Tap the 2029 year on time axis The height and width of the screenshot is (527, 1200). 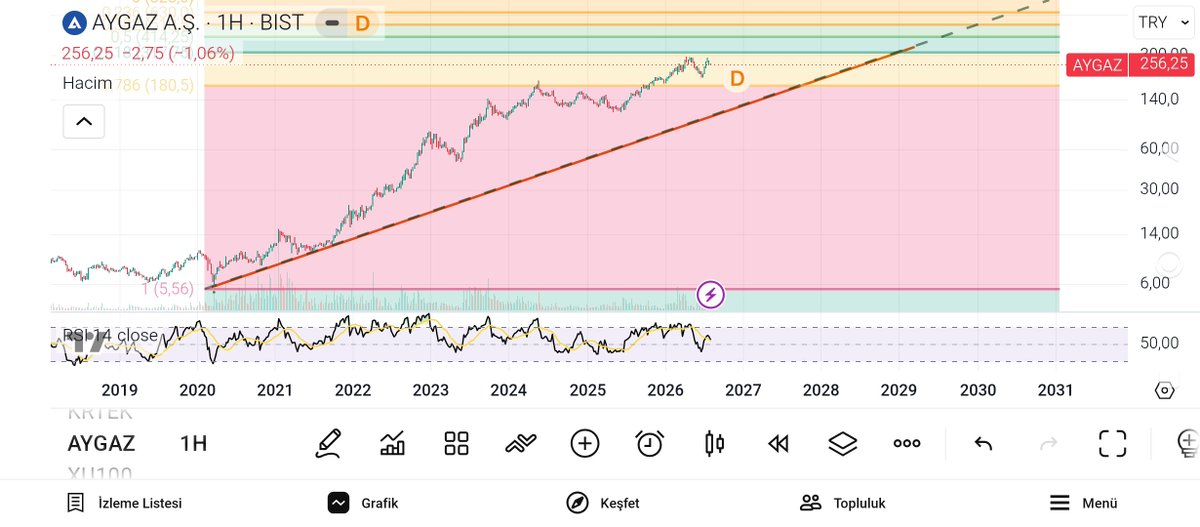point(899,390)
